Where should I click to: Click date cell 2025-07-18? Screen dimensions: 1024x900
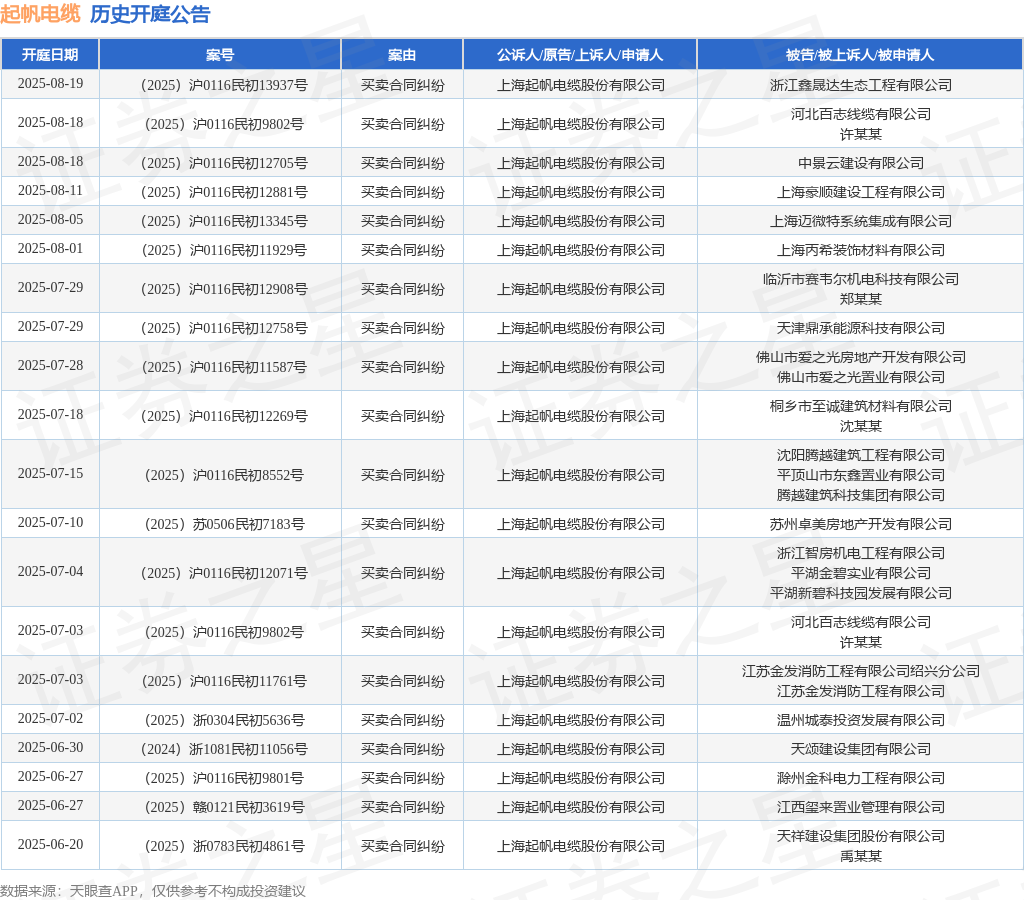(x=50, y=415)
